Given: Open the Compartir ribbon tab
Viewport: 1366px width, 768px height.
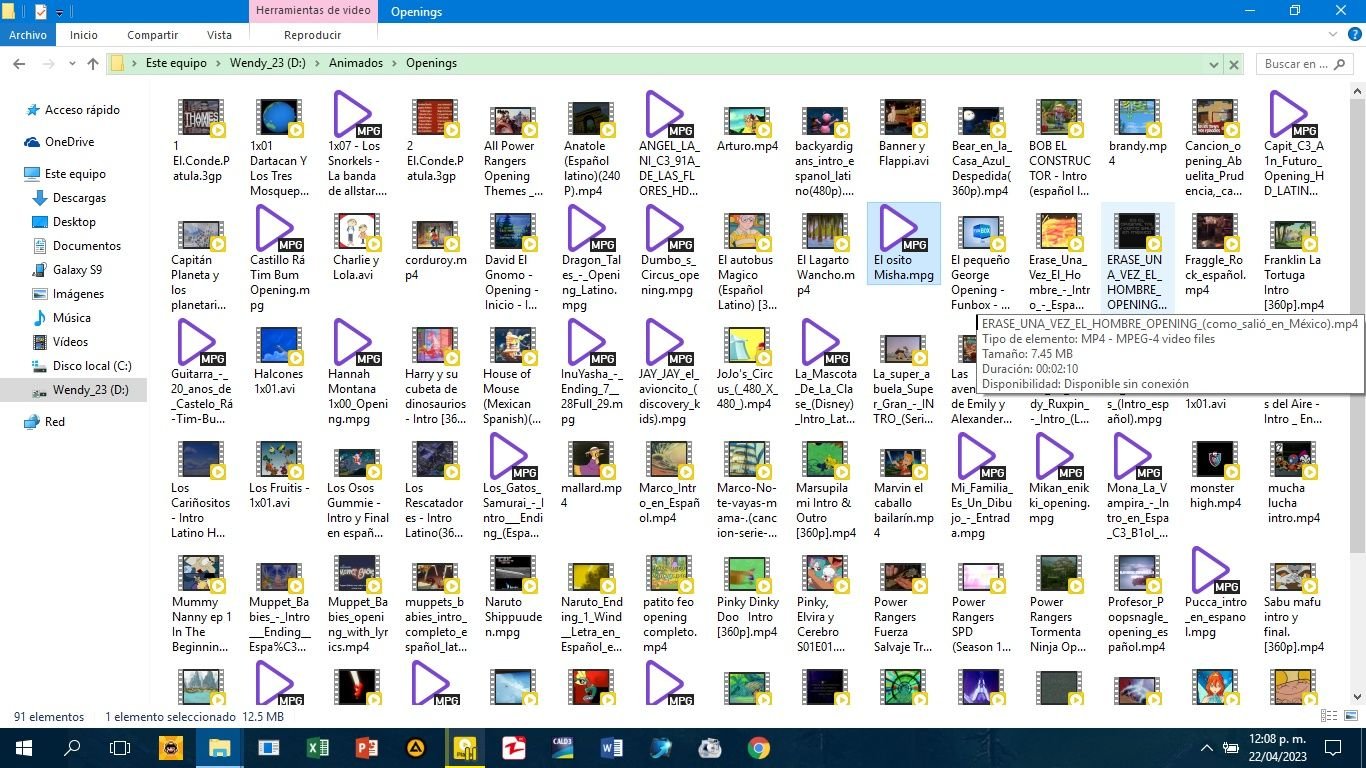Looking at the screenshot, I should 152,35.
